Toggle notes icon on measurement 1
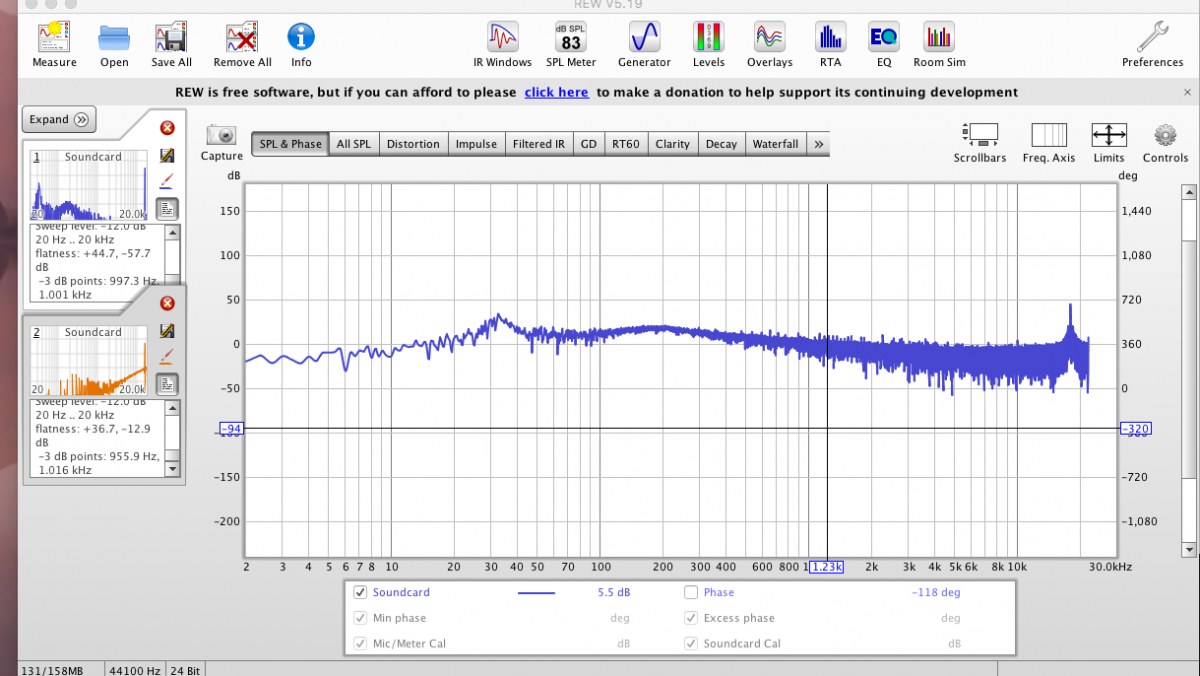1200x676 pixels. click(x=167, y=209)
